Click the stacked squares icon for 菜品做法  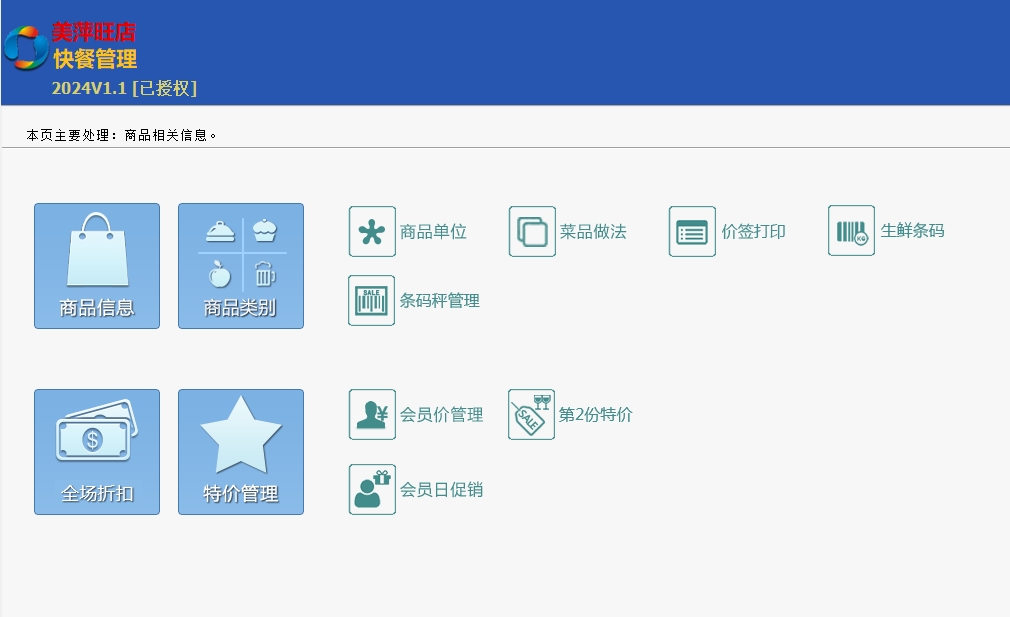point(532,231)
